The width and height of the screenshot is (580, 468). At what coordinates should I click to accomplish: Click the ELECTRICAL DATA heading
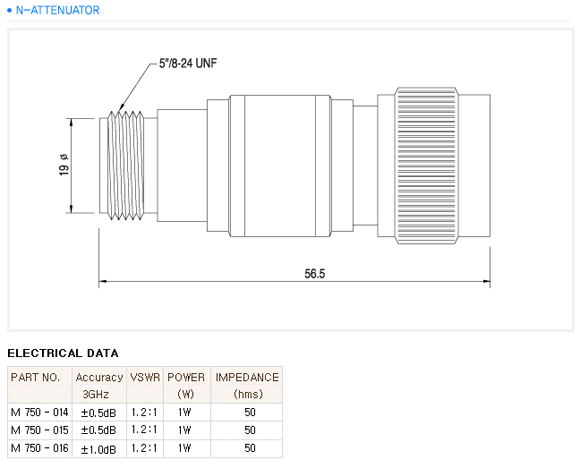point(63,353)
